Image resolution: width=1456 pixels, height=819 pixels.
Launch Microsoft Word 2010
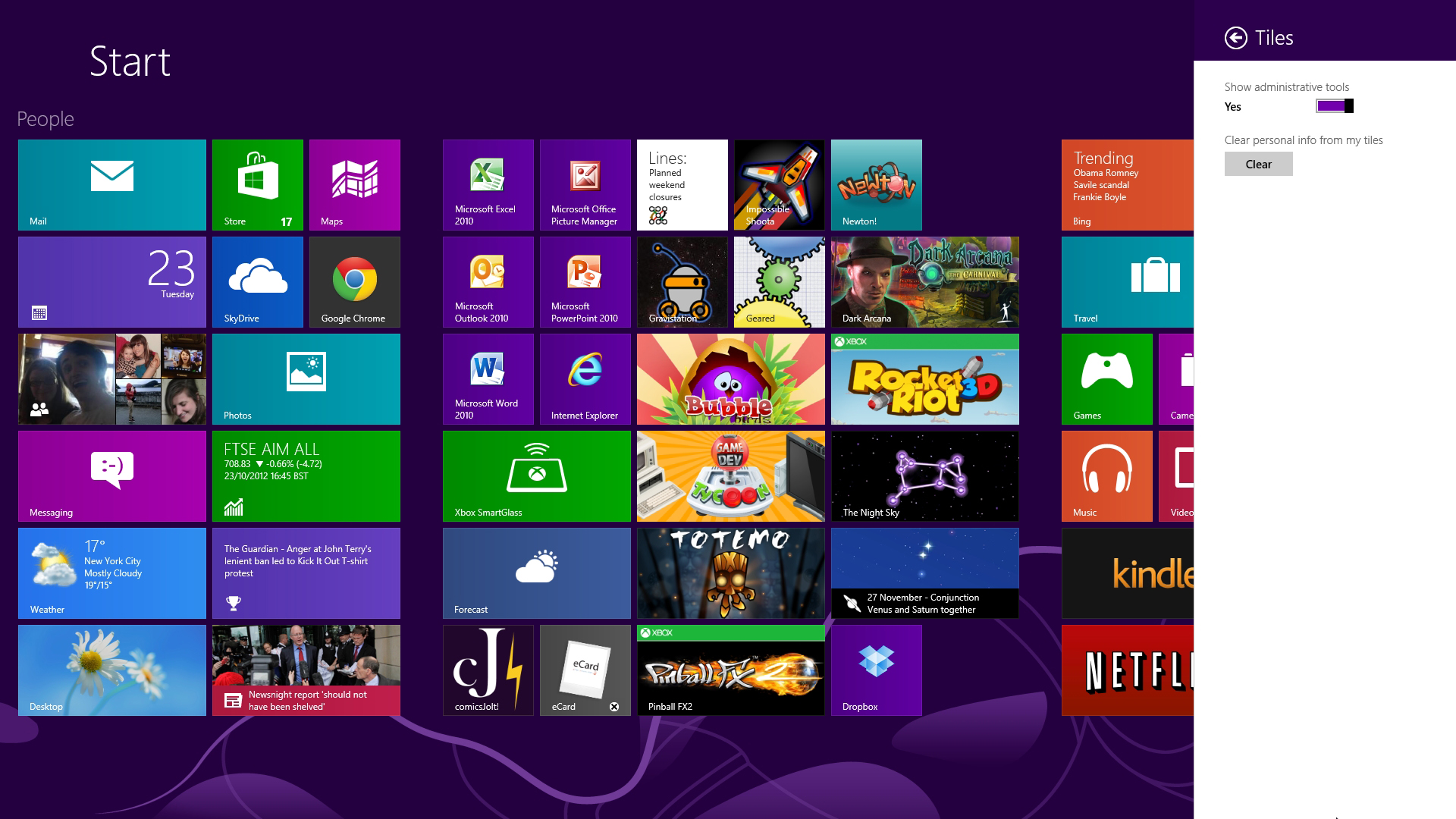488,379
